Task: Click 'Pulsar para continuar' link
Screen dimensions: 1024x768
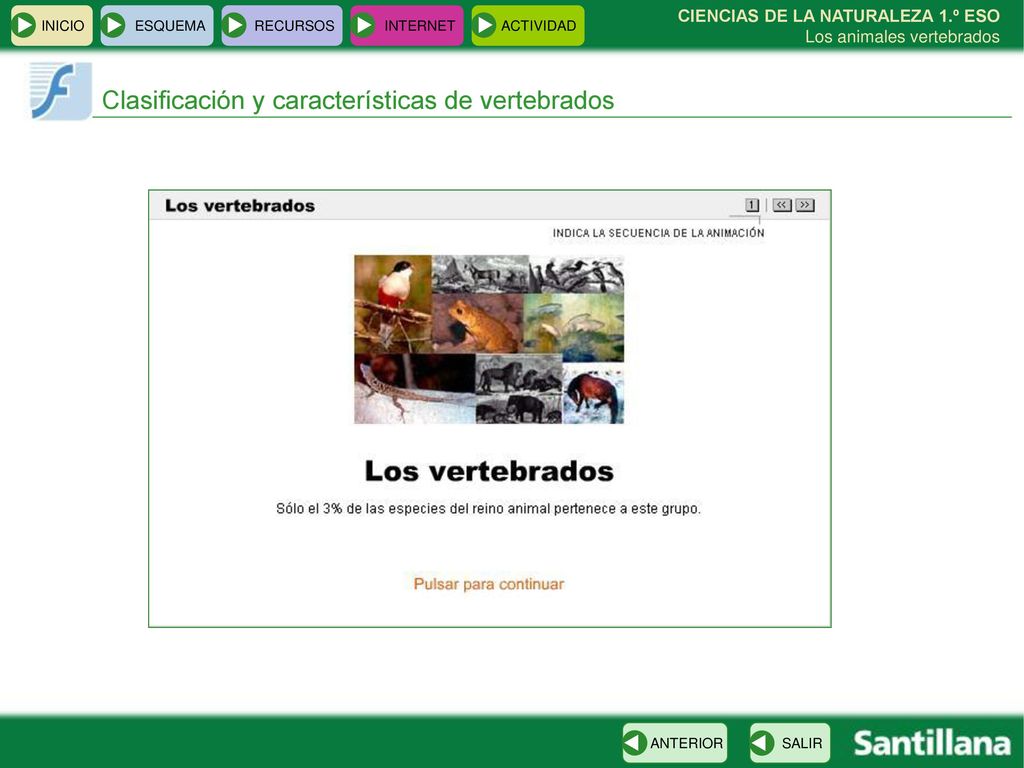Action: (x=488, y=584)
